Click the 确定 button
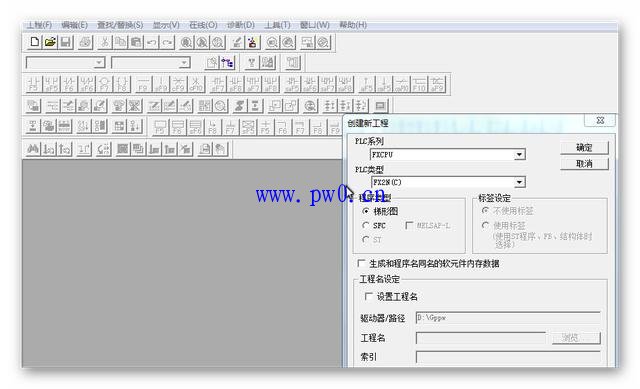The height and width of the screenshot is (389, 640). tap(584, 147)
